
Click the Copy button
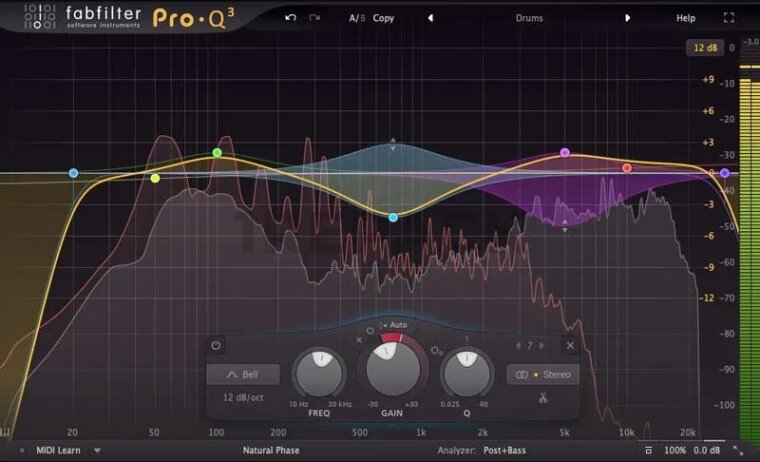point(383,18)
